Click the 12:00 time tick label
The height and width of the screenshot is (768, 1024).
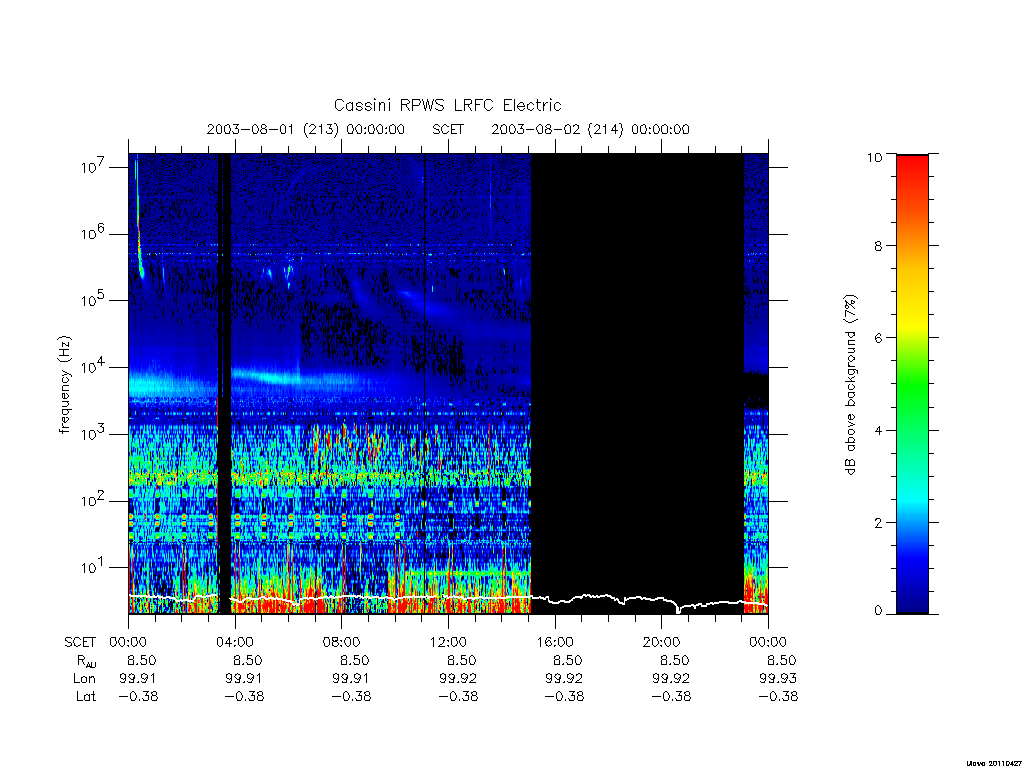tap(449, 642)
